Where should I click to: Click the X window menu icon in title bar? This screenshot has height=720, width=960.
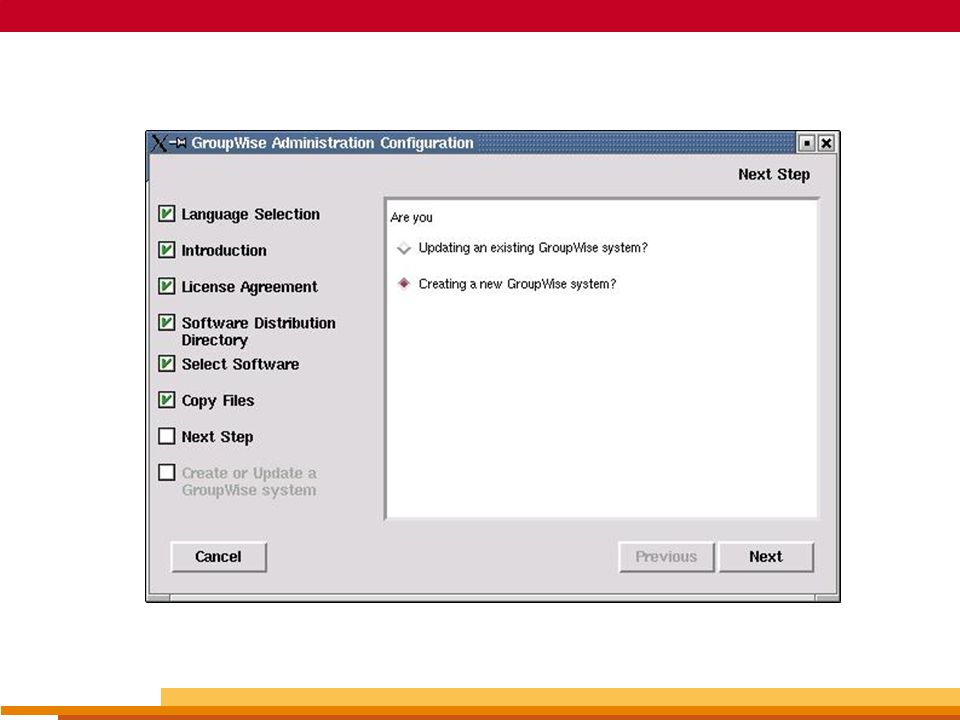click(159, 143)
